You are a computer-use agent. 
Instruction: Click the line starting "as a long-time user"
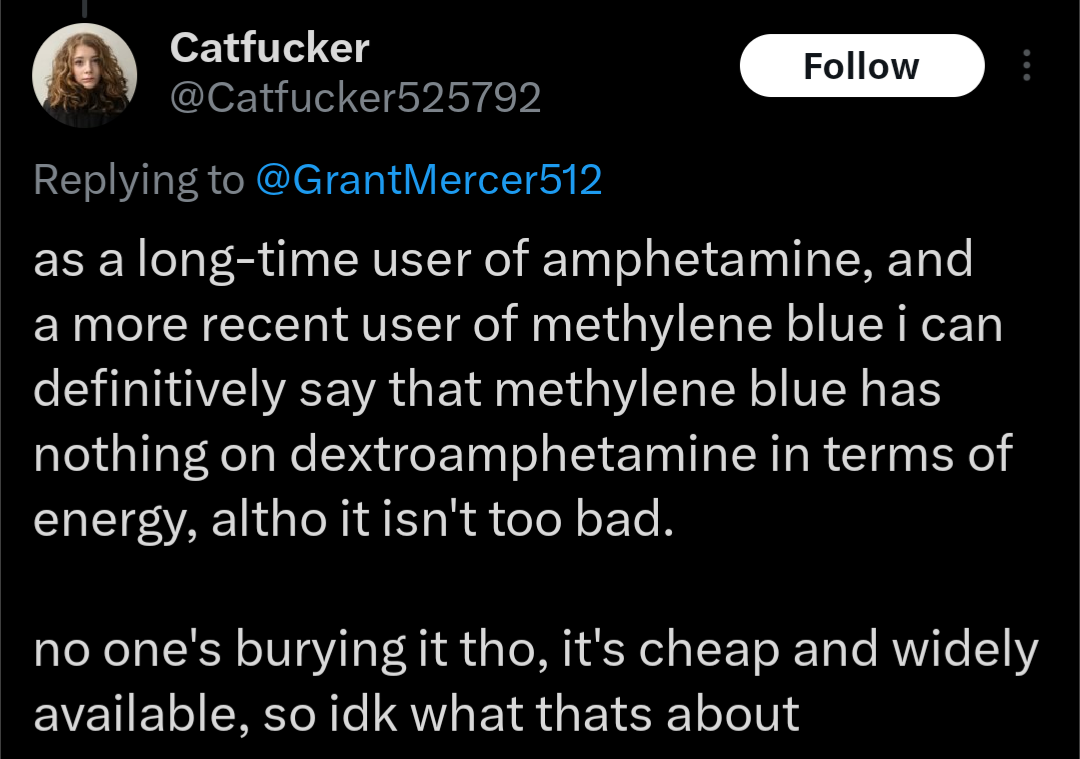click(503, 260)
